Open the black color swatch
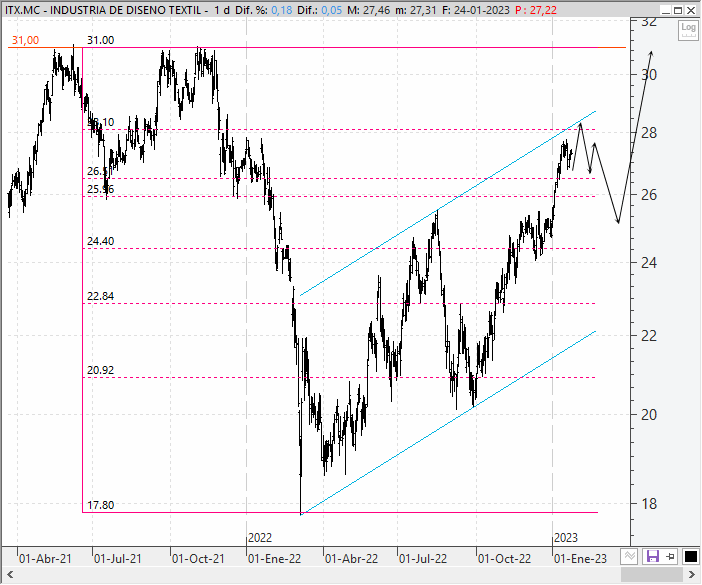 [x=691, y=556]
